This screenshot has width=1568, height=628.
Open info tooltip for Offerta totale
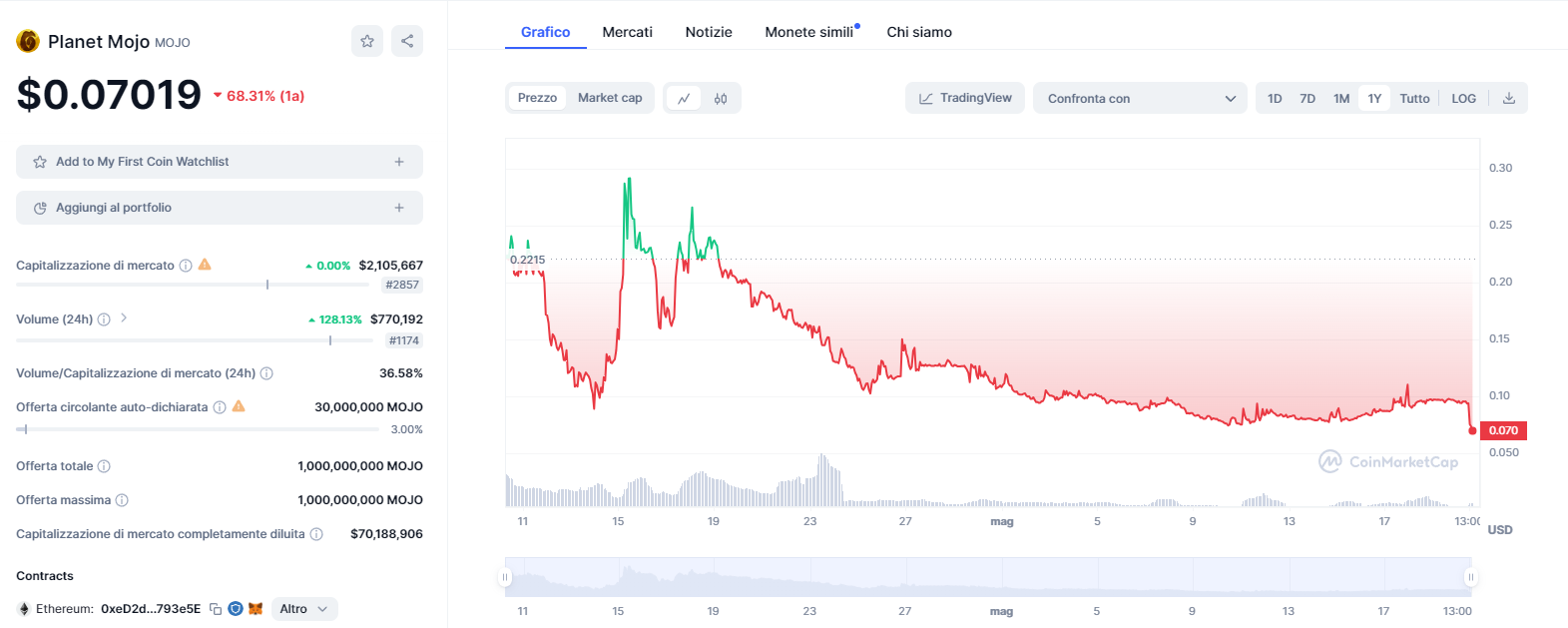click(x=104, y=466)
